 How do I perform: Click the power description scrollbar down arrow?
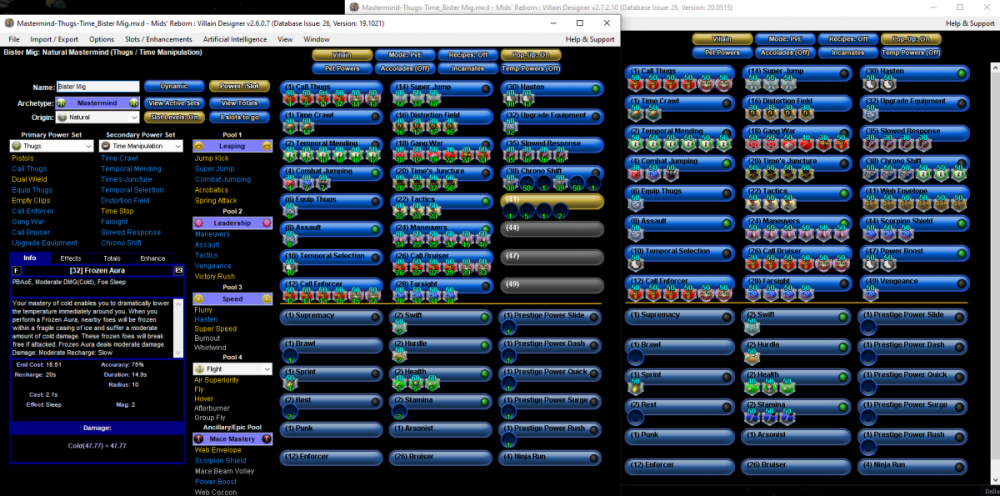[x=180, y=354]
